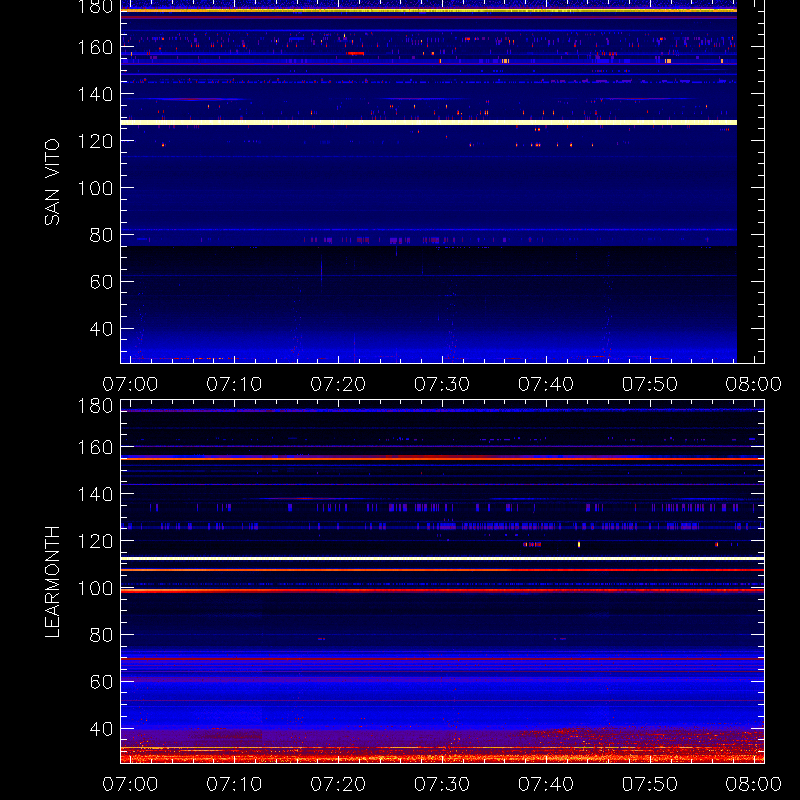
Task: Choose the 07:30 time label under Learmonth plot
Action: click(442, 784)
